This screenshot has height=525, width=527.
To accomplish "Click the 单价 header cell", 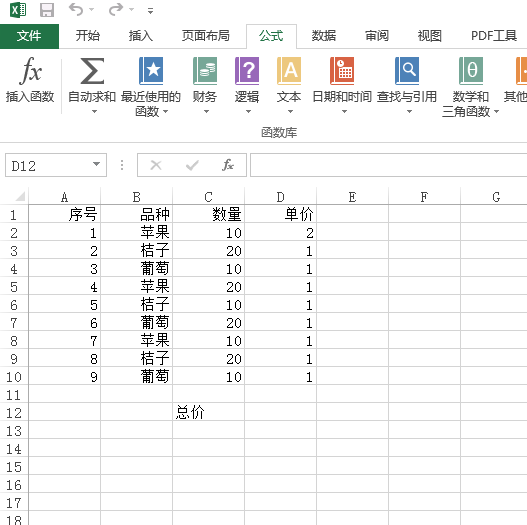I will pyautogui.click(x=280, y=214).
